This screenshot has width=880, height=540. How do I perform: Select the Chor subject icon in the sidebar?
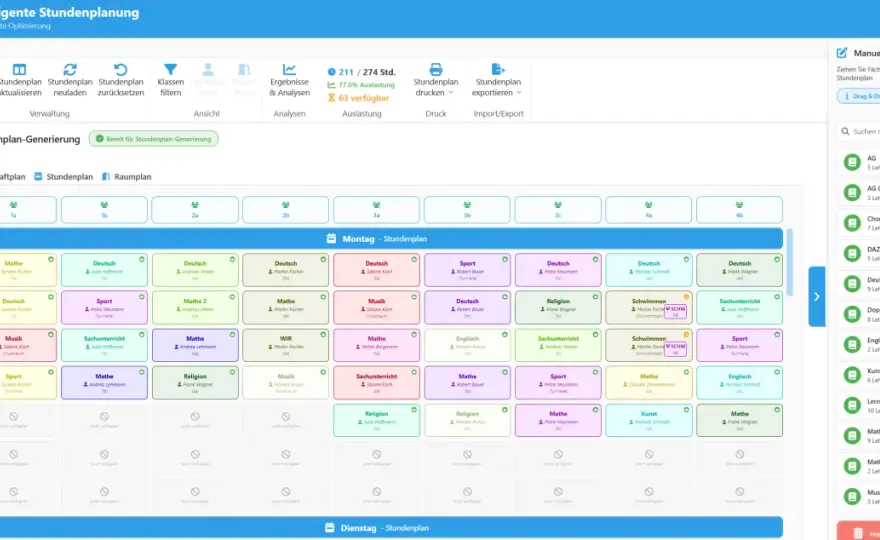[x=852, y=223]
